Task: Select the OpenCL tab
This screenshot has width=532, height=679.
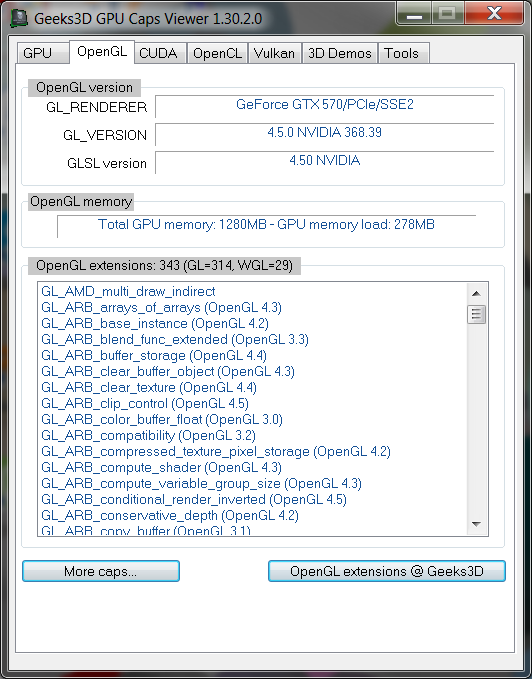Action: click(217, 53)
